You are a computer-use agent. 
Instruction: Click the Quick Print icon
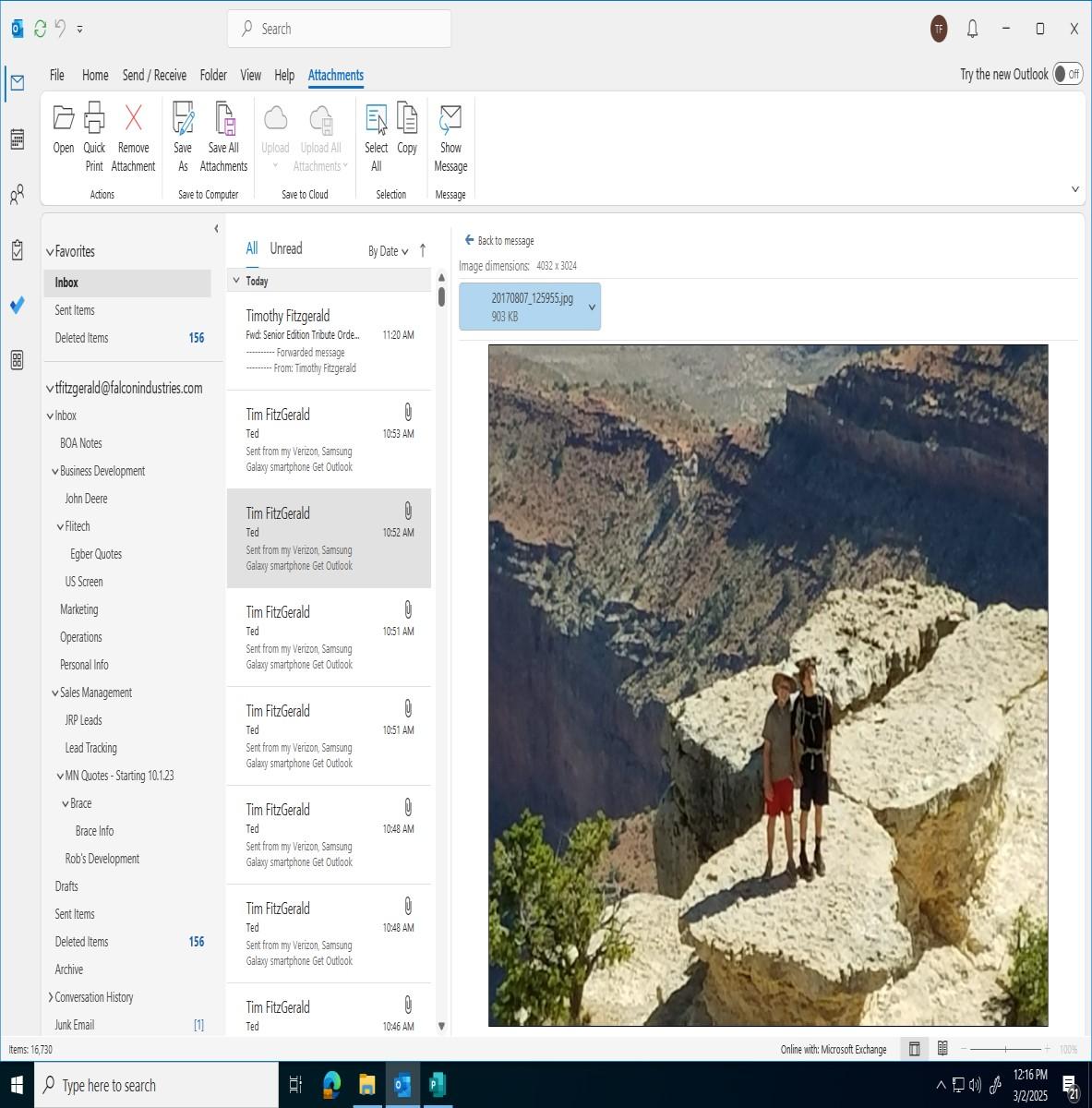tap(94, 138)
